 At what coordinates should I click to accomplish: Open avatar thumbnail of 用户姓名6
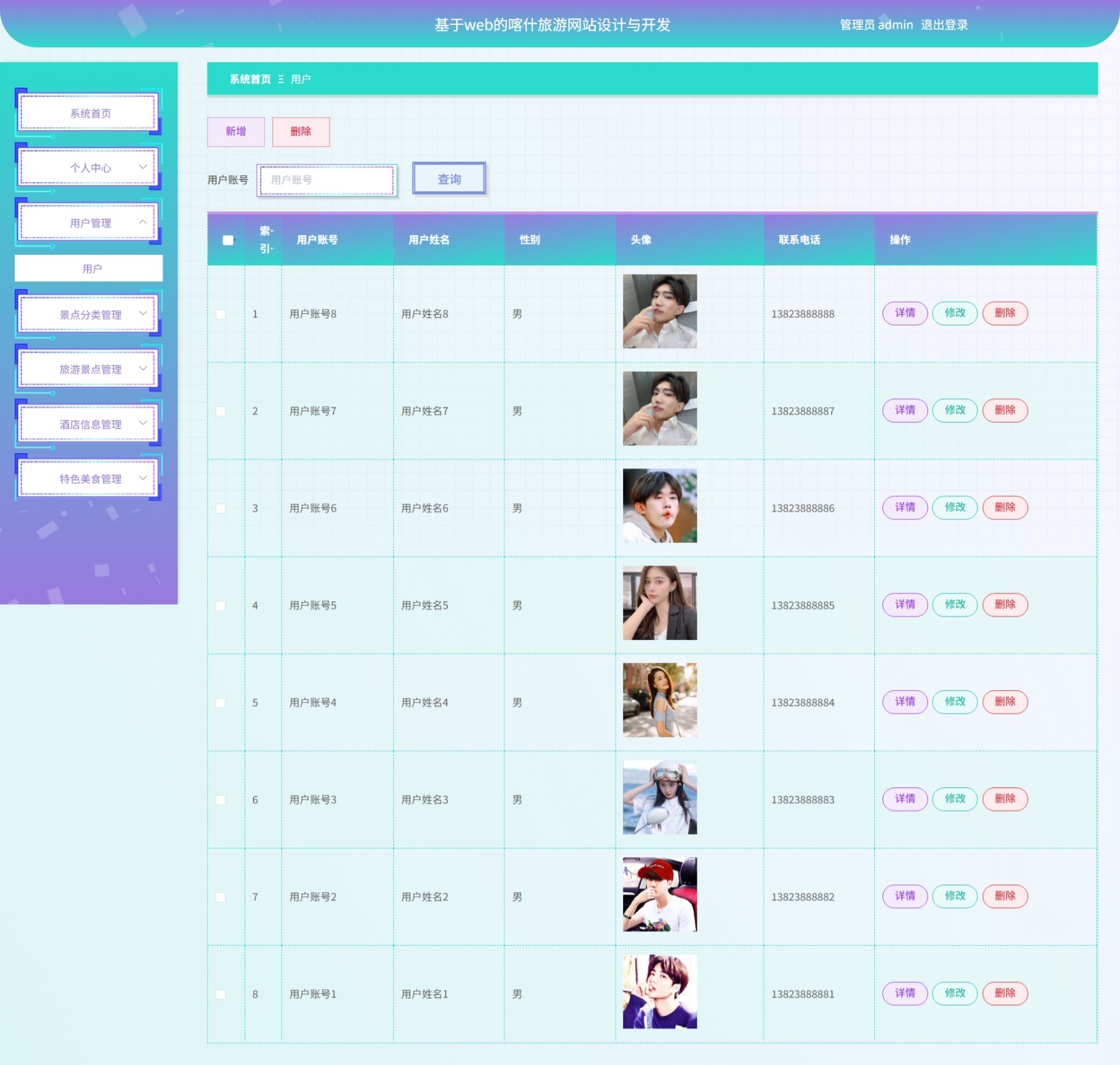click(x=659, y=506)
